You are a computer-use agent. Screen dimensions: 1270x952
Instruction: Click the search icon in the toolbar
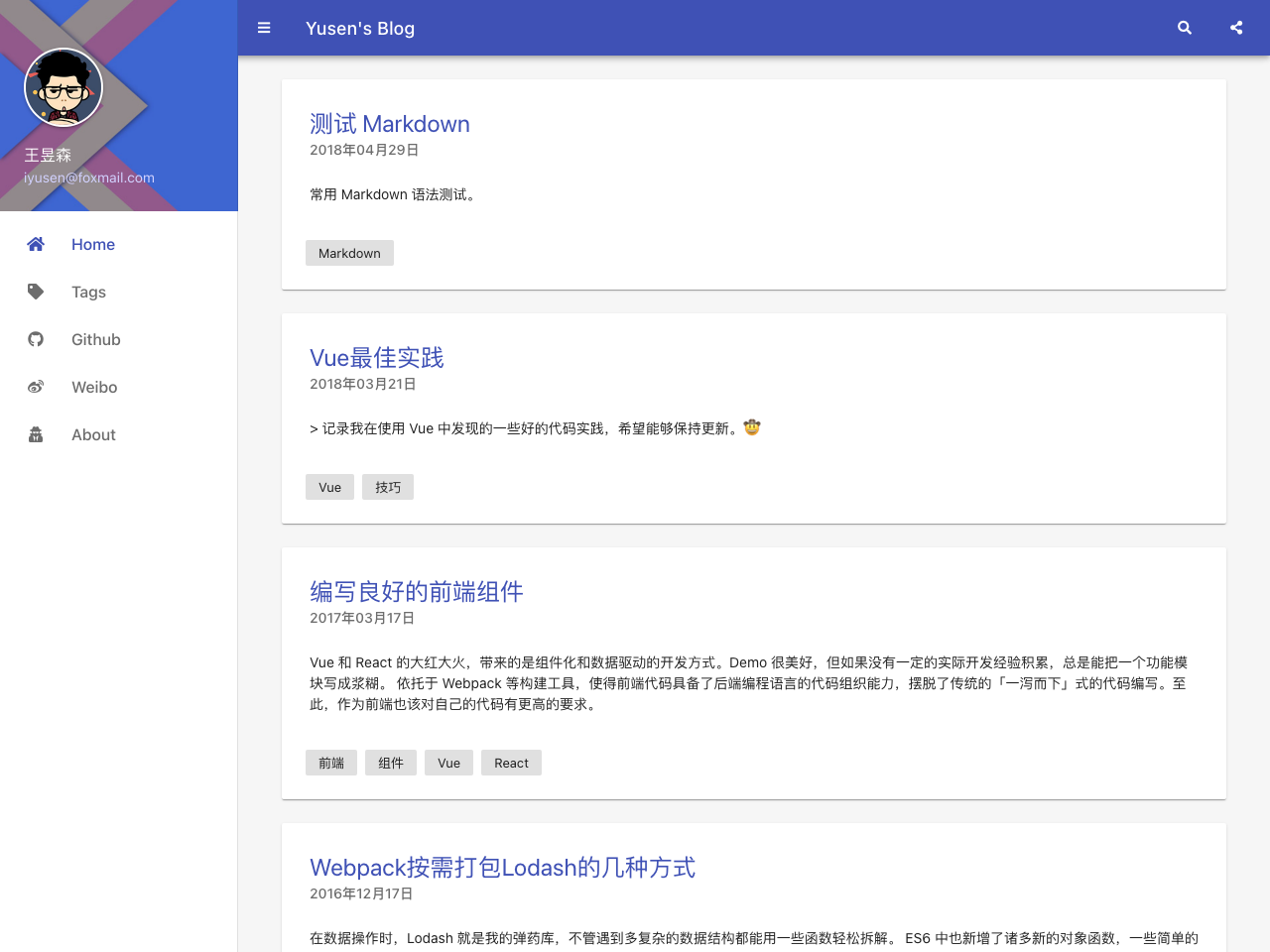(1185, 28)
